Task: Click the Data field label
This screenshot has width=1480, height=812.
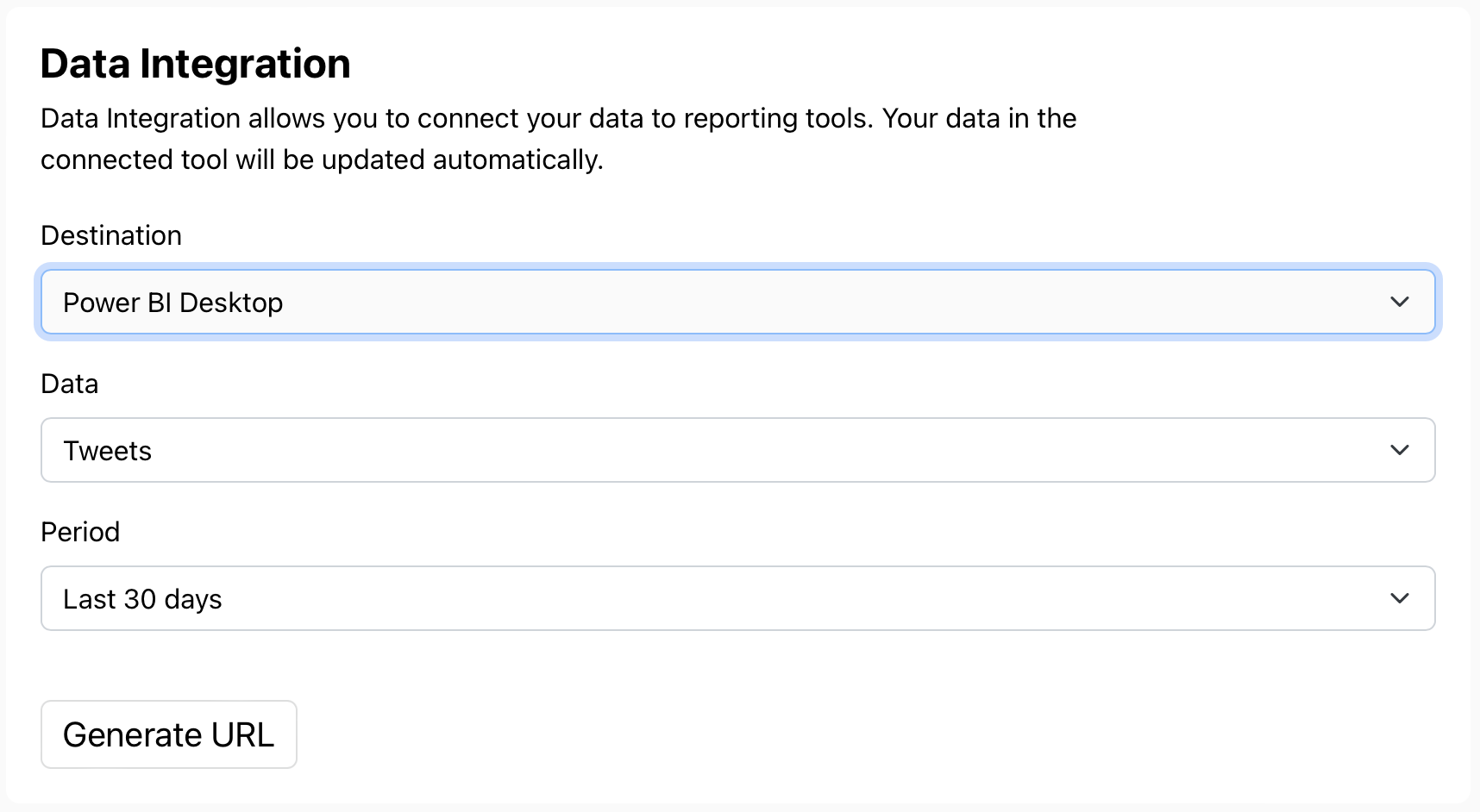Action: (x=70, y=384)
